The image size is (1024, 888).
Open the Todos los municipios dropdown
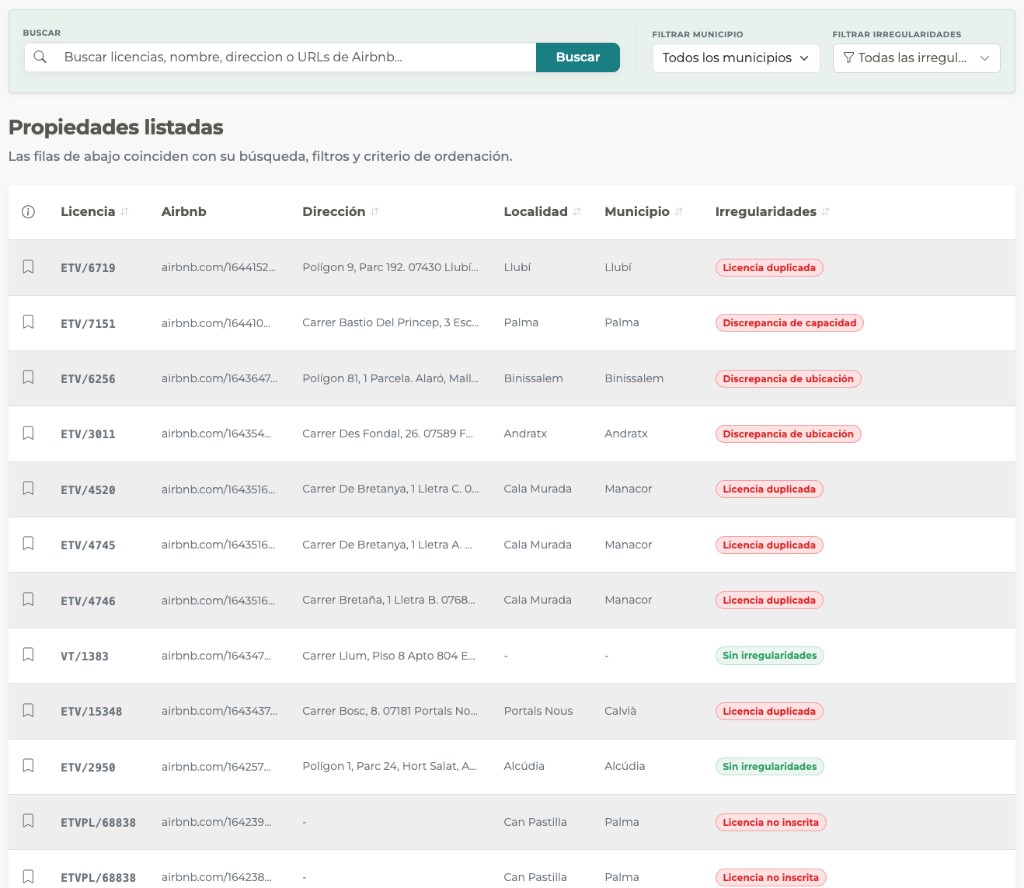coord(735,58)
